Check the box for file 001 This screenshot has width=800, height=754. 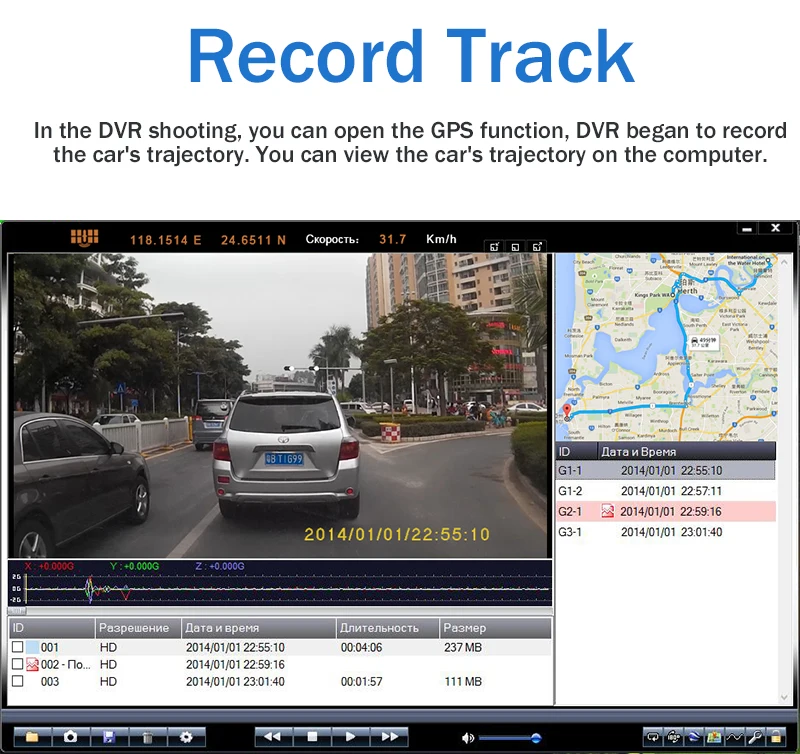click(18, 647)
